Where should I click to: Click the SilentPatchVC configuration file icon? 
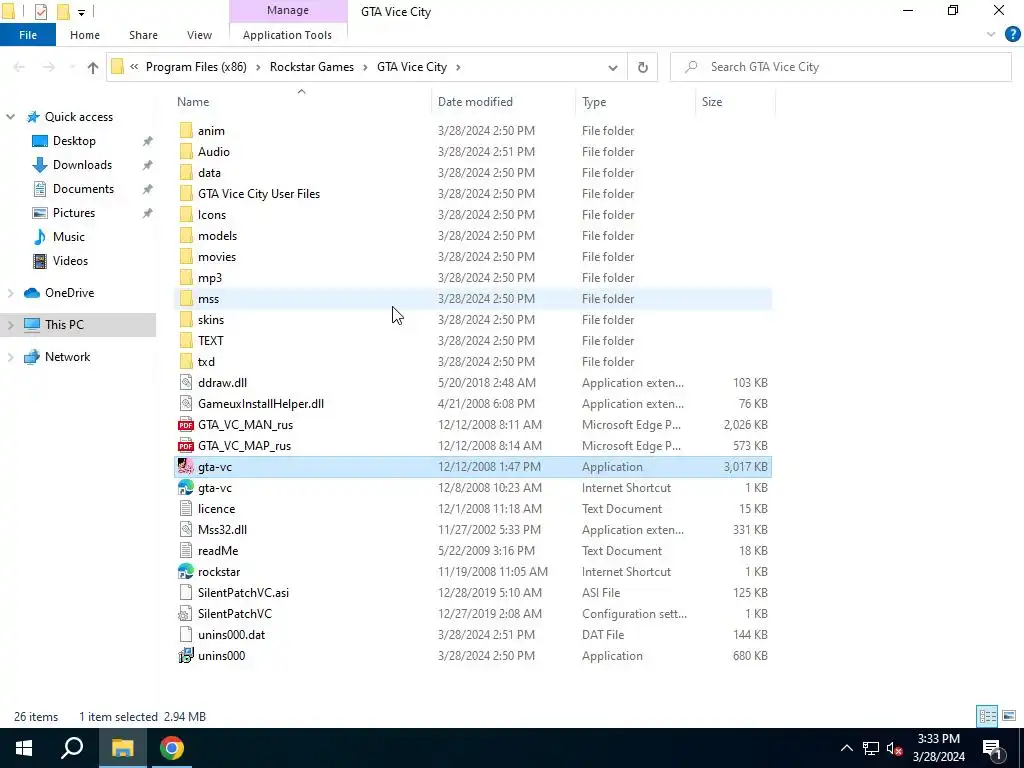click(x=185, y=614)
